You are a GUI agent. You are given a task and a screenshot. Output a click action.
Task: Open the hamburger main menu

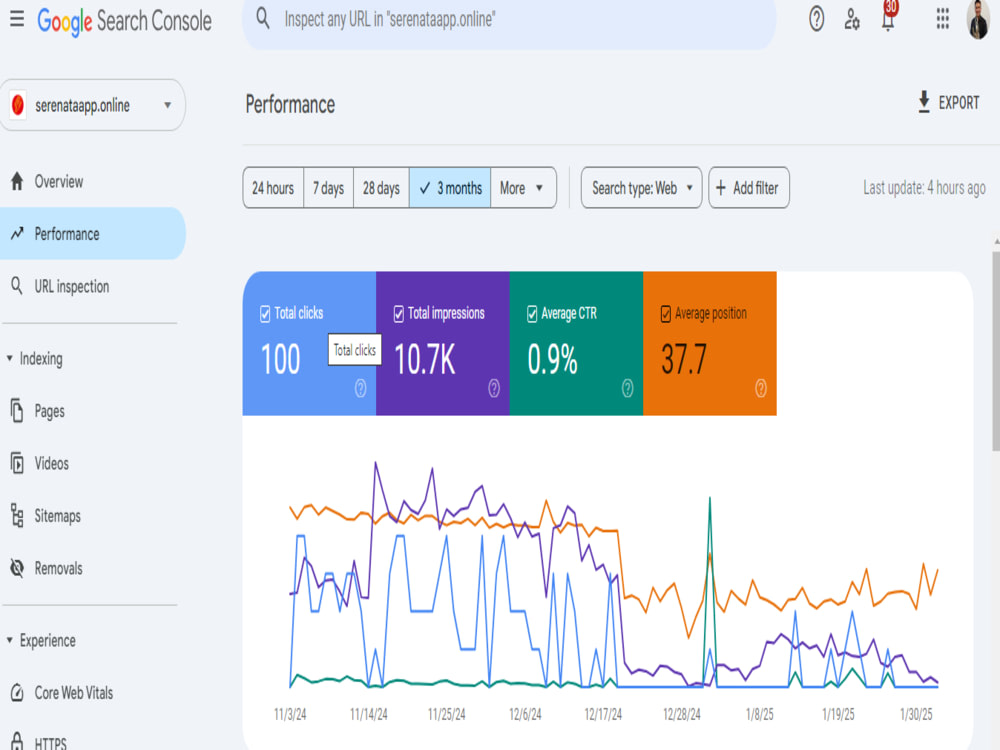[x=17, y=19]
